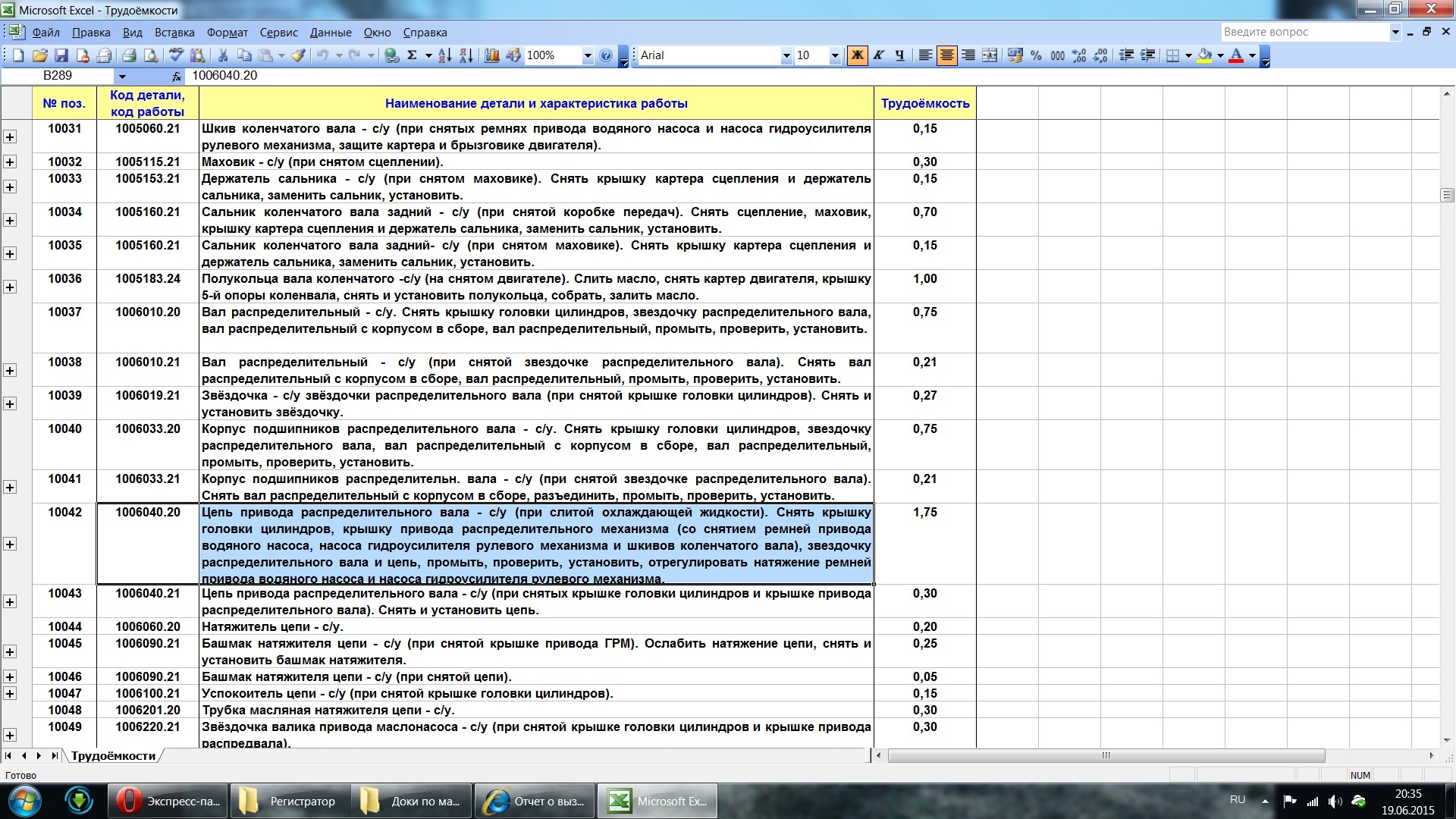
Task: Open the zoom 100% dropdown
Action: (x=587, y=55)
